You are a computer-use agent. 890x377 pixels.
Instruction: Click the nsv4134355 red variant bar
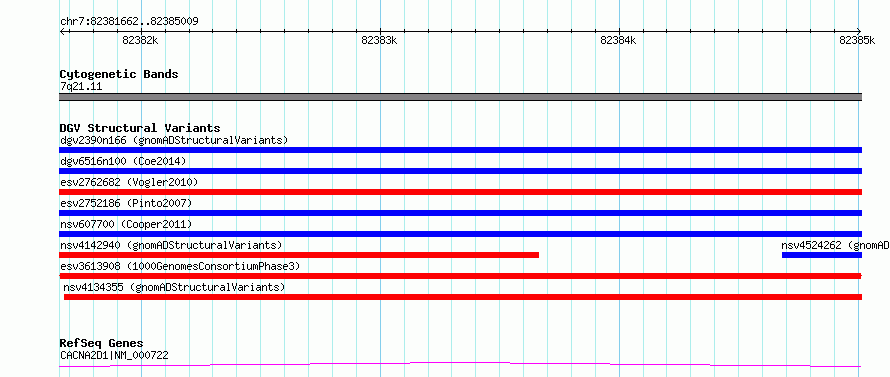[463, 297]
